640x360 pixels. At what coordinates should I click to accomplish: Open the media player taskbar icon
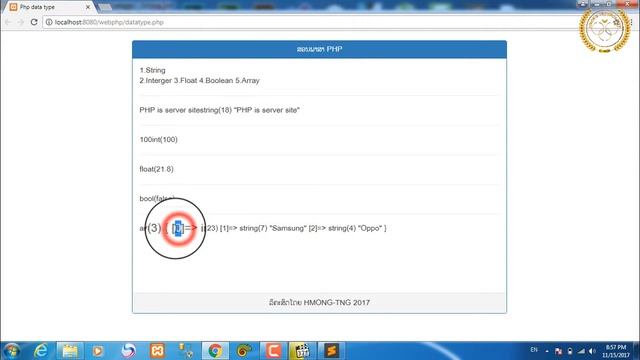click(98, 351)
